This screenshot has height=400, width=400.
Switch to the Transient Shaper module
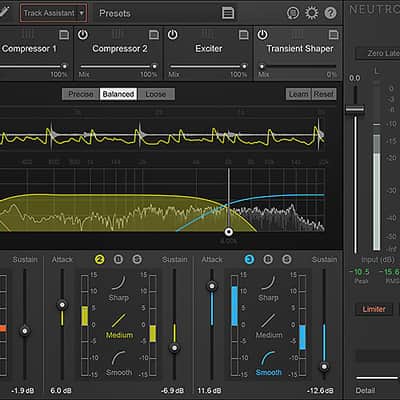pyautogui.click(x=300, y=49)
